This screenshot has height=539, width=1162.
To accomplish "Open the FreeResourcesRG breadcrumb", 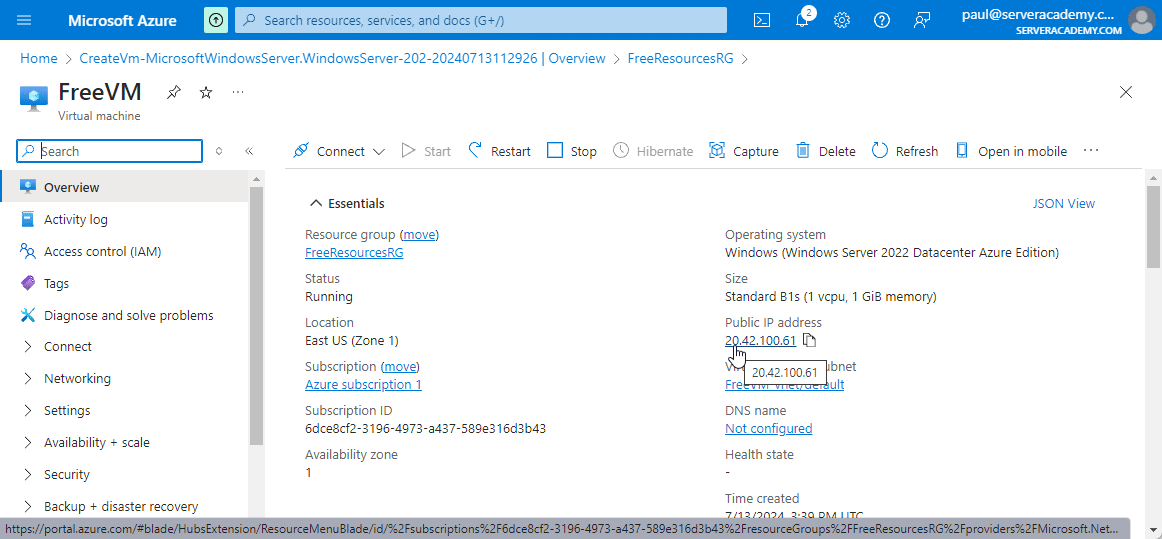I will coord(680,58).
